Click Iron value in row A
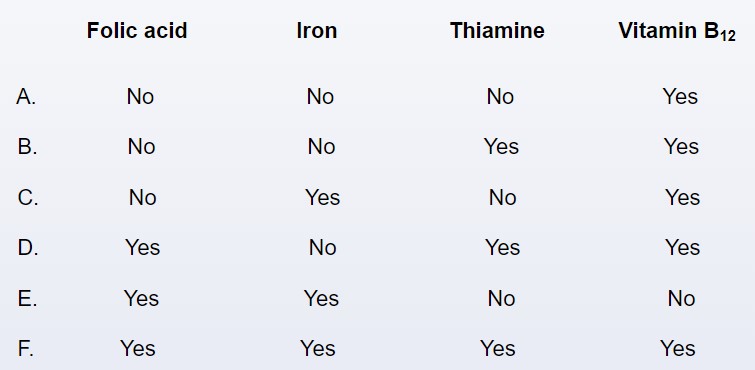 click(x=320, y=97)
